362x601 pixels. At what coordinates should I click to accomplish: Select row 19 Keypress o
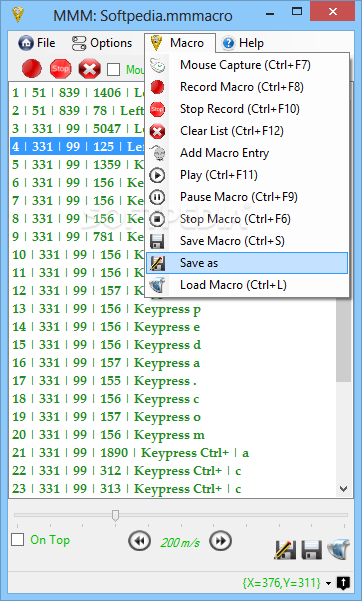[173, 417]
